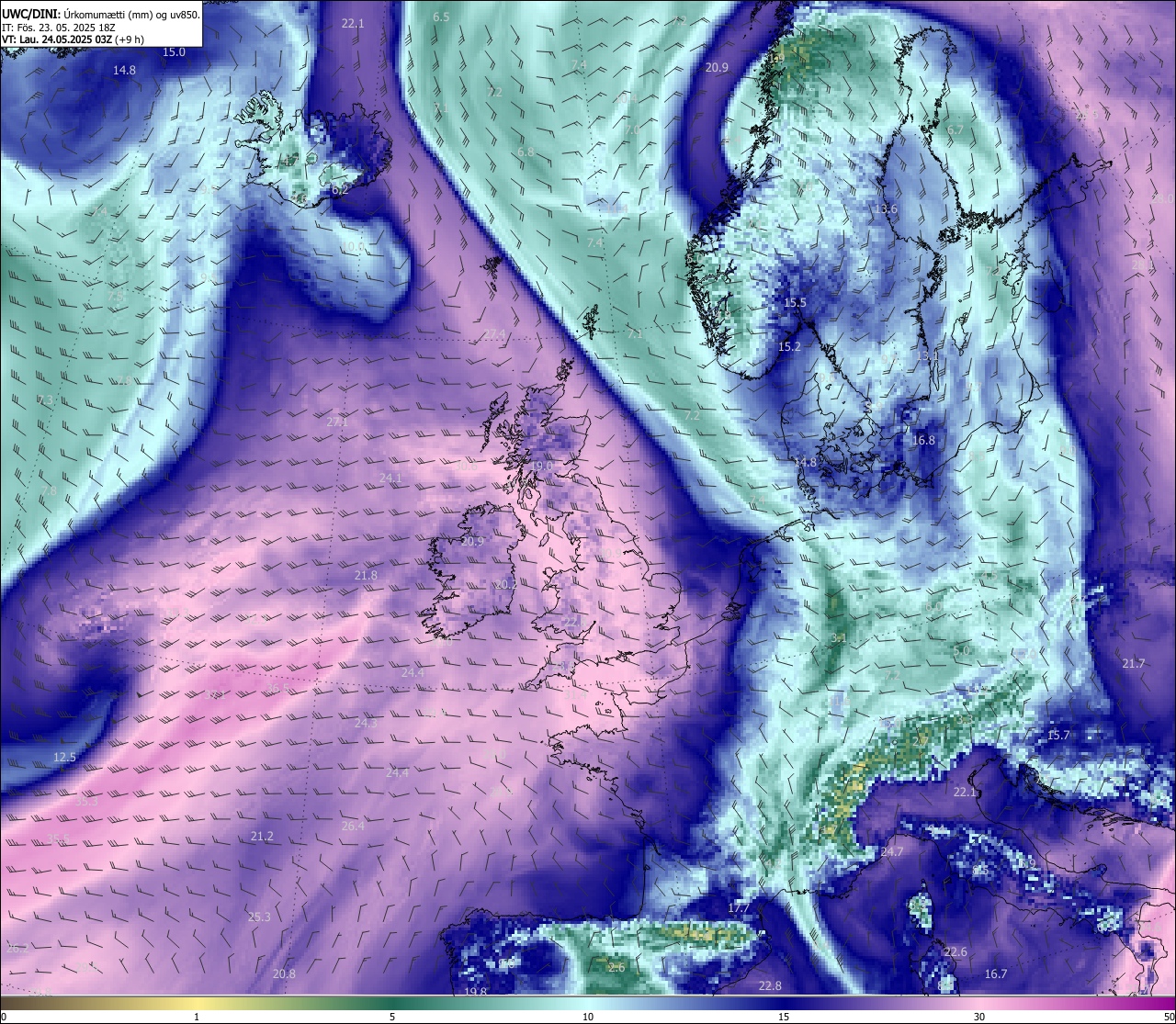Click the '21.2' map value label
The width and height of the screenshot is (1176, 1024).
point(262,837)
